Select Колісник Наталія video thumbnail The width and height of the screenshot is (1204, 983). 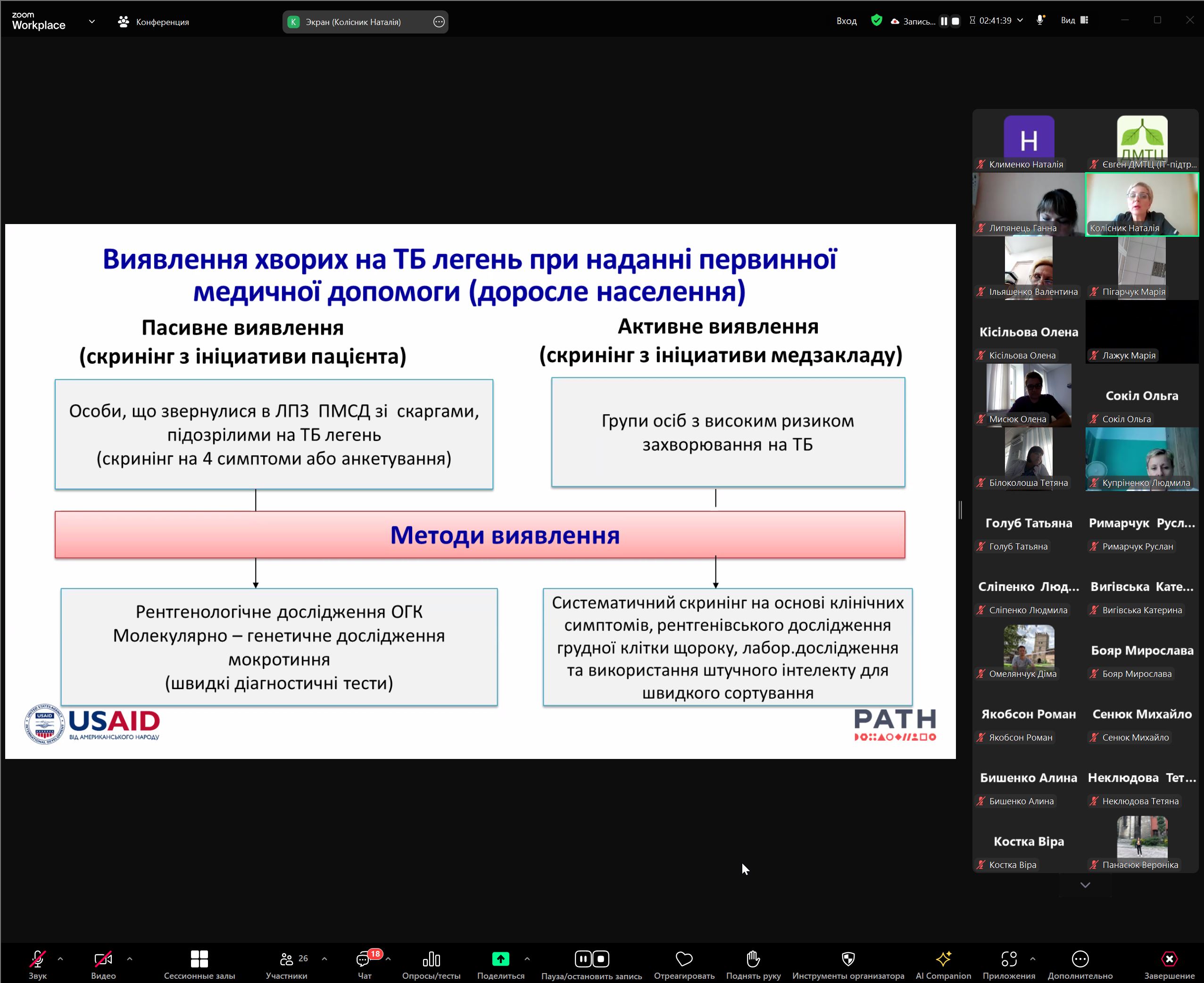[1141, 204]
